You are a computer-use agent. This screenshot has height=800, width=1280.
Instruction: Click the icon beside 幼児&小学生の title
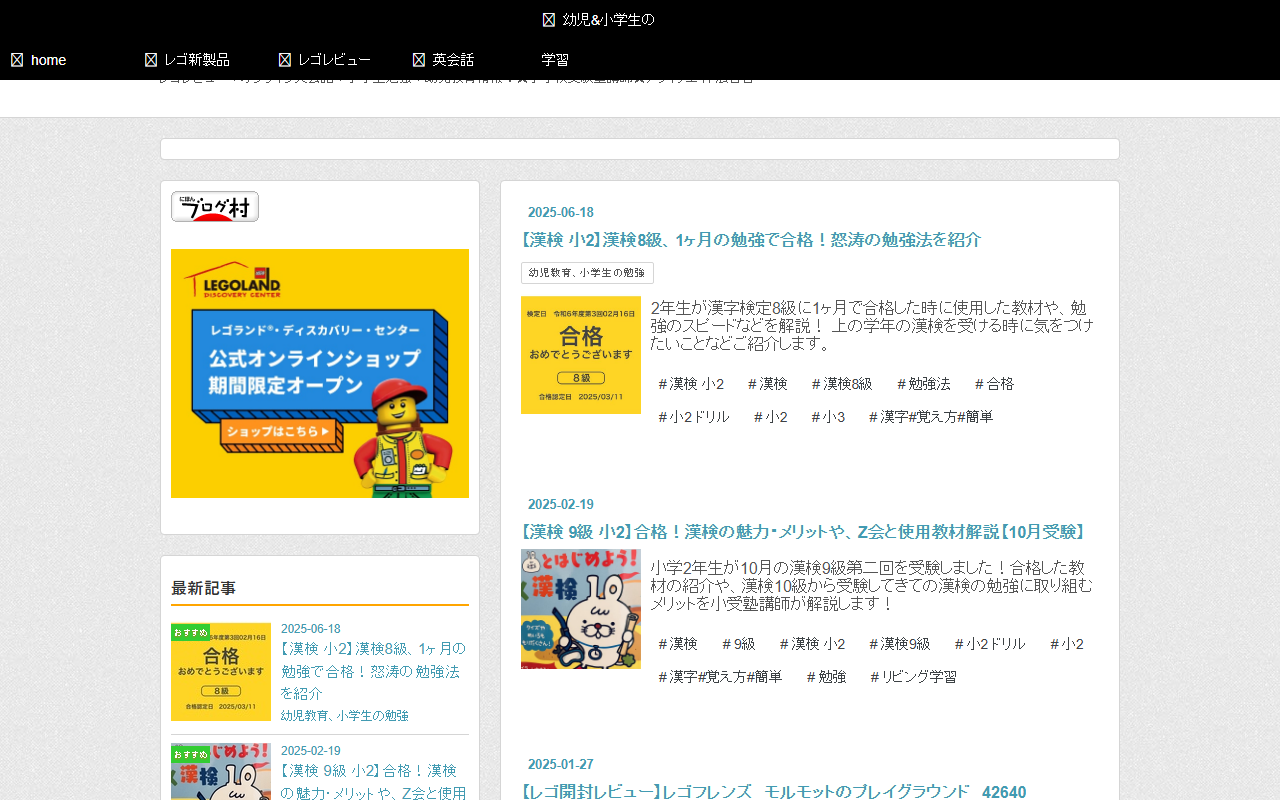click(549, 20)
